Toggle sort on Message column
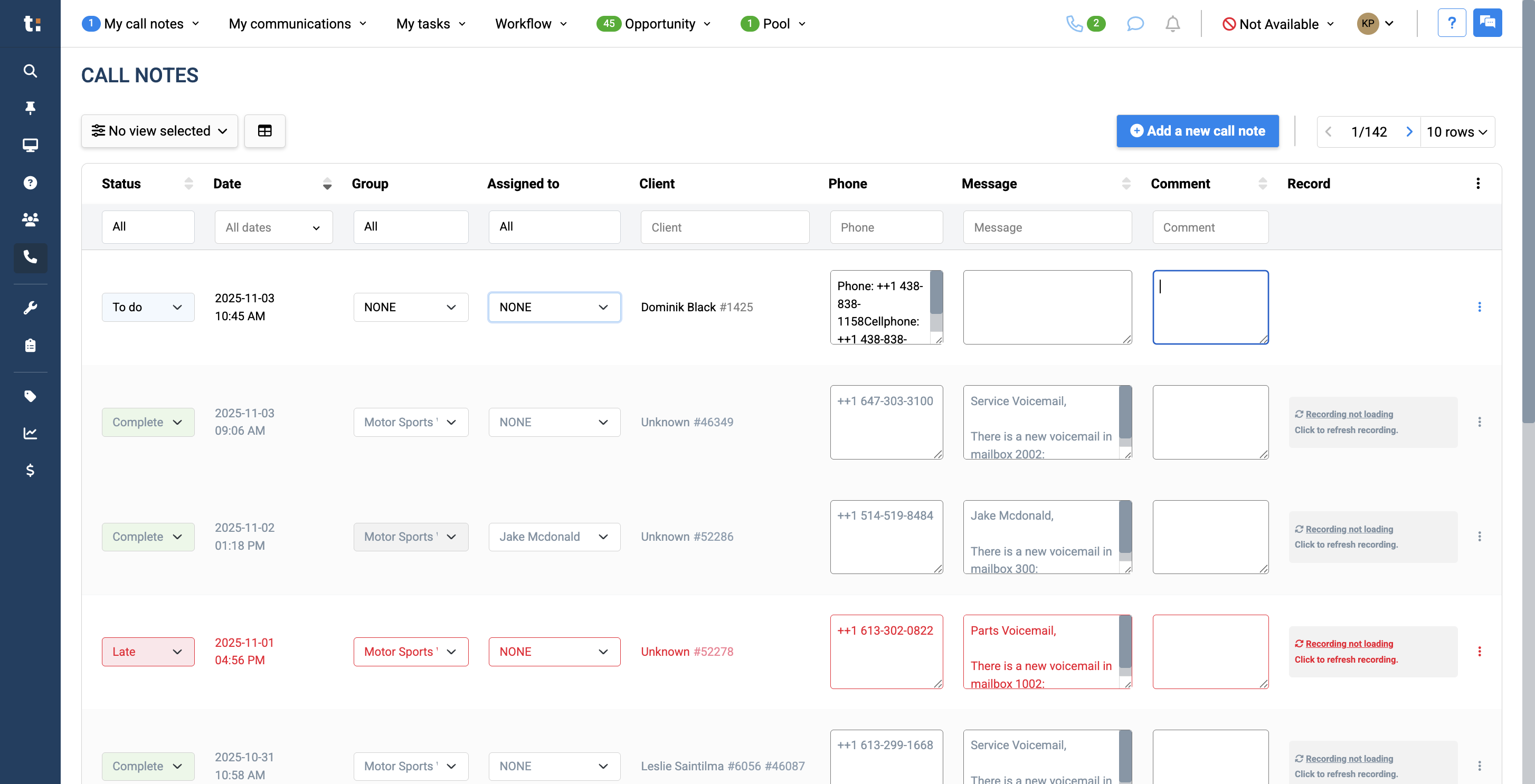1535x784 pixels. [x=1125, y=184]
